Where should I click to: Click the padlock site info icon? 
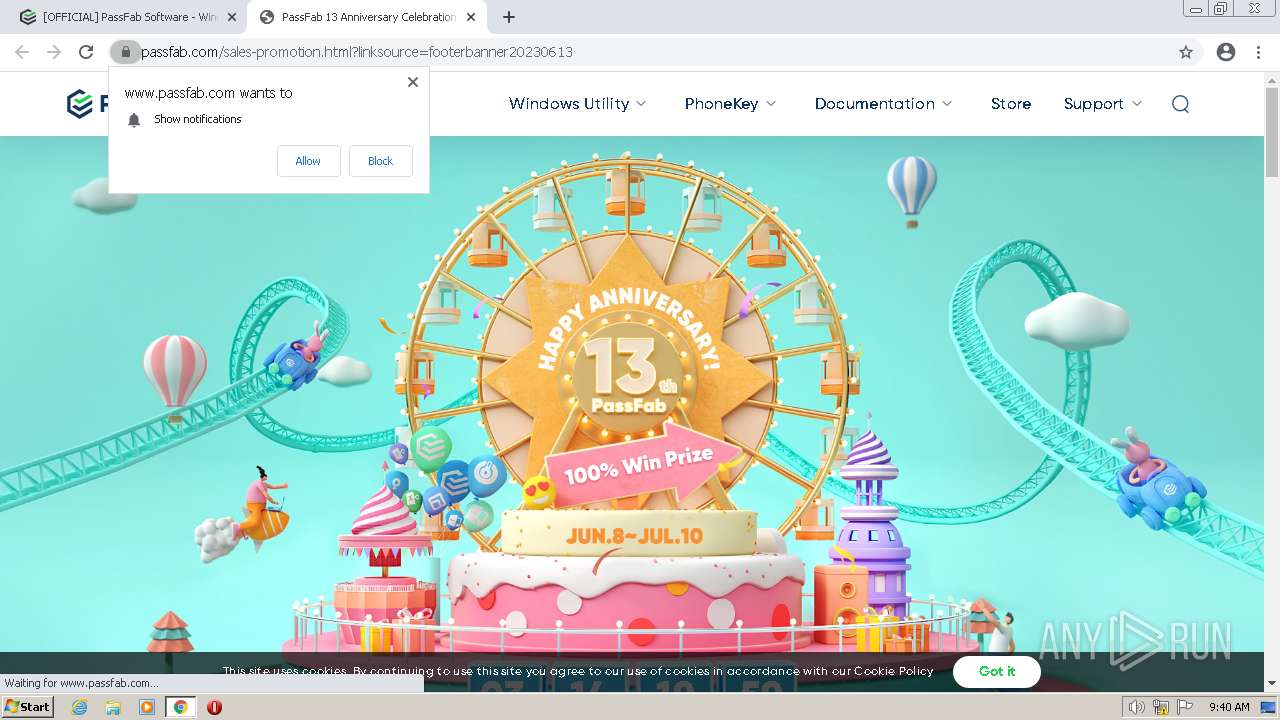125,52
